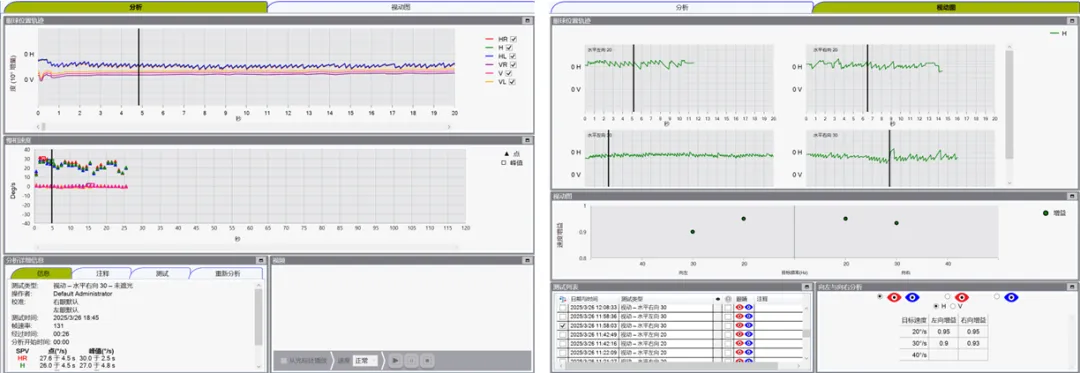Screen dimensions: 1080x373
Task: Click the 0.9 left gain cell for 30°/s
Action: coord(943,343)
